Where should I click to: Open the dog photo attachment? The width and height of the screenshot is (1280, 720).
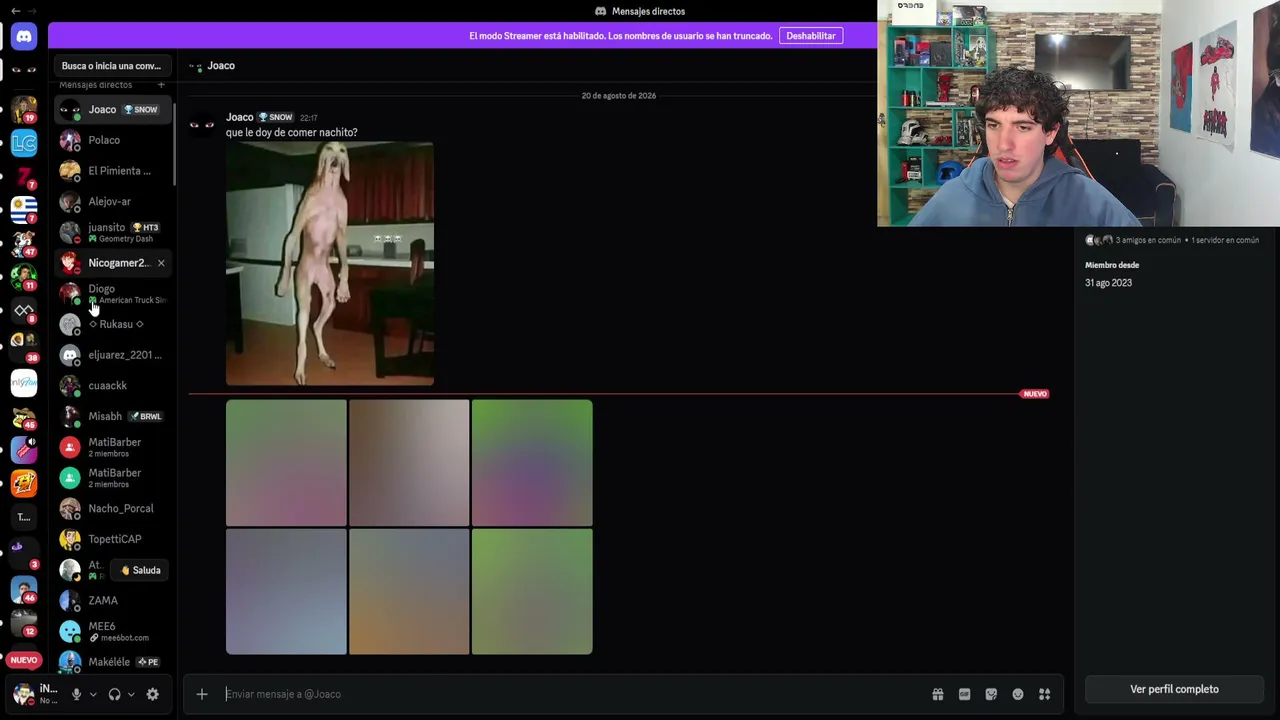[x=330, y=264]
